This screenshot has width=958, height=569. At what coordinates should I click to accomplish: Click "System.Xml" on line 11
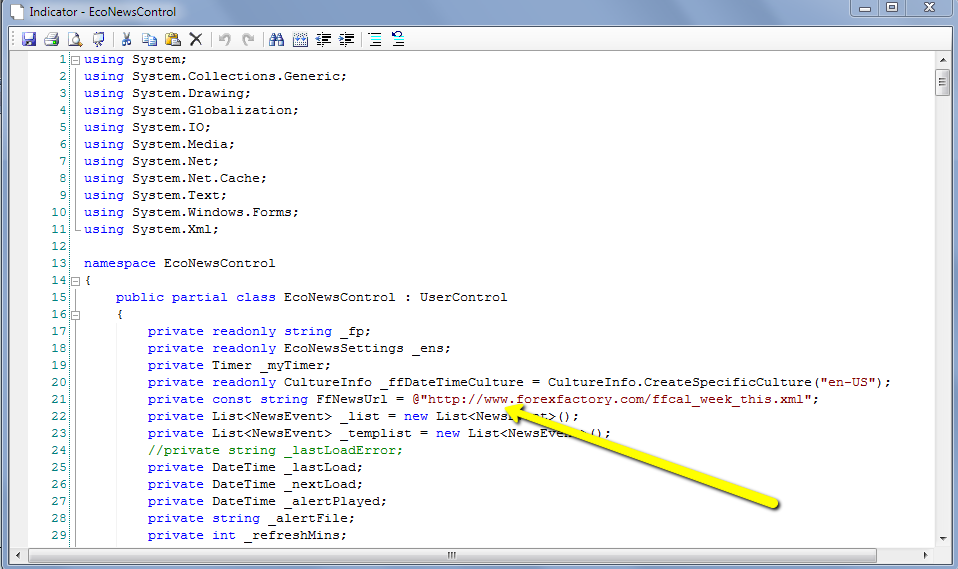tap(172, 230)
